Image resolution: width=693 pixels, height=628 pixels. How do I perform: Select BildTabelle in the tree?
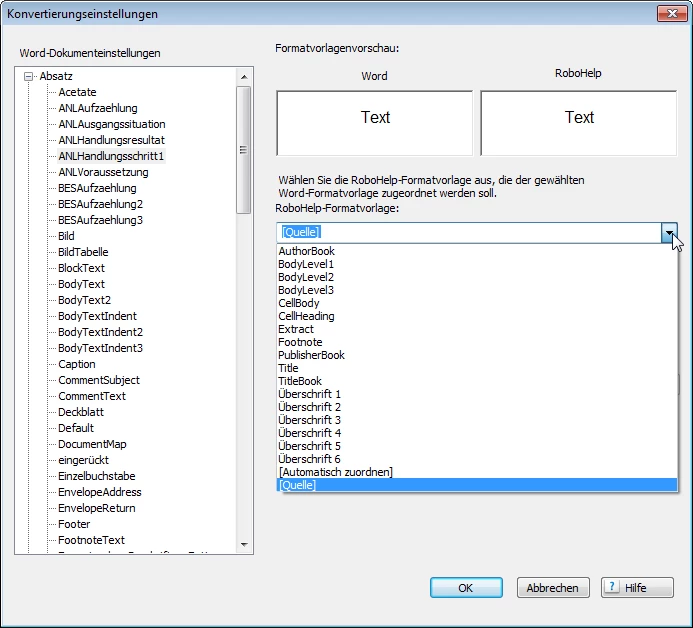click(83, 252)
